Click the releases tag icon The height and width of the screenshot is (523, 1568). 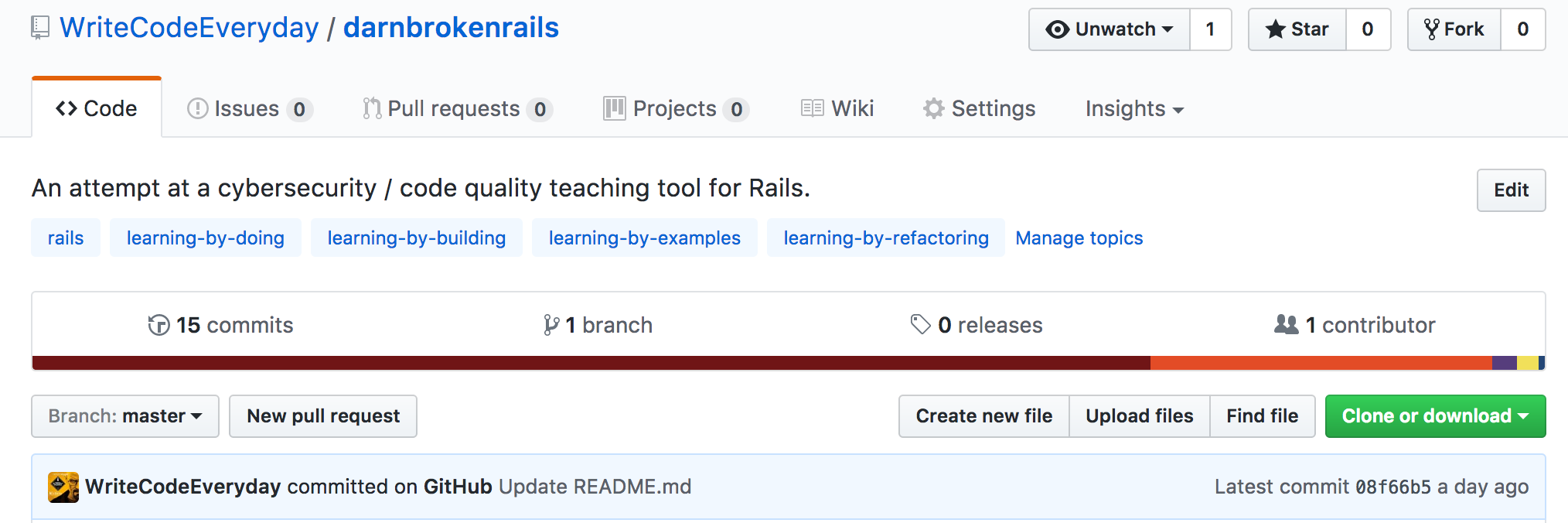pyautogui.click(x=920, y=324)
